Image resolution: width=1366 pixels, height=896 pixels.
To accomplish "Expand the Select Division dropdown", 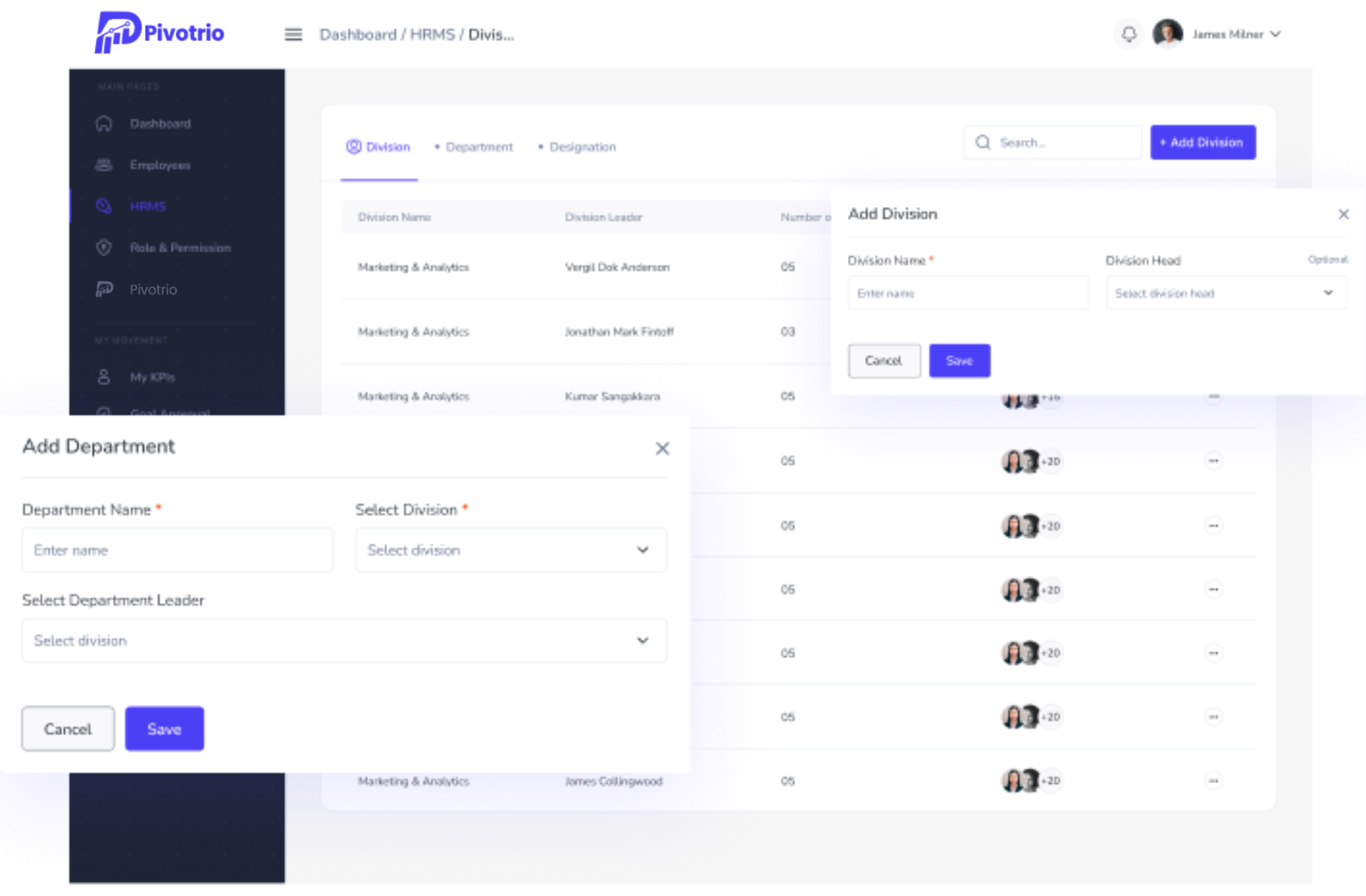I will click(x=511, y=551).
